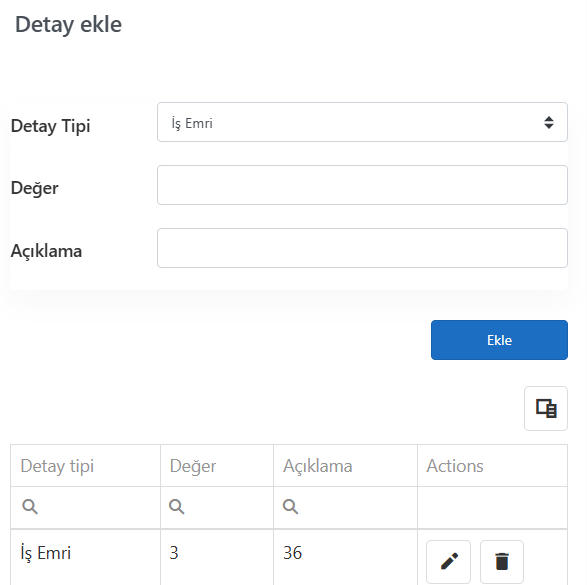Open search operations icon under Değer column
The image size is (587, 585).
tap(177, 507)
